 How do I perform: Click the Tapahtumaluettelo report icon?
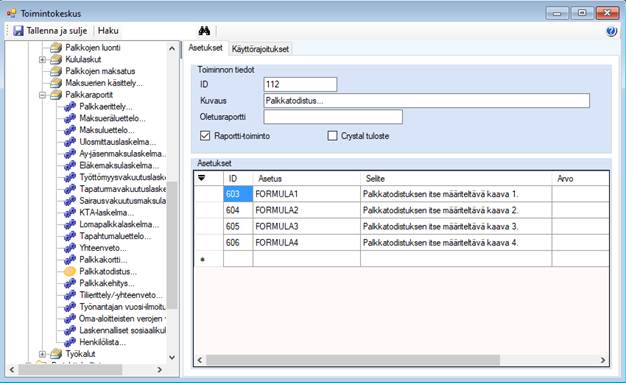coord(70,236)
